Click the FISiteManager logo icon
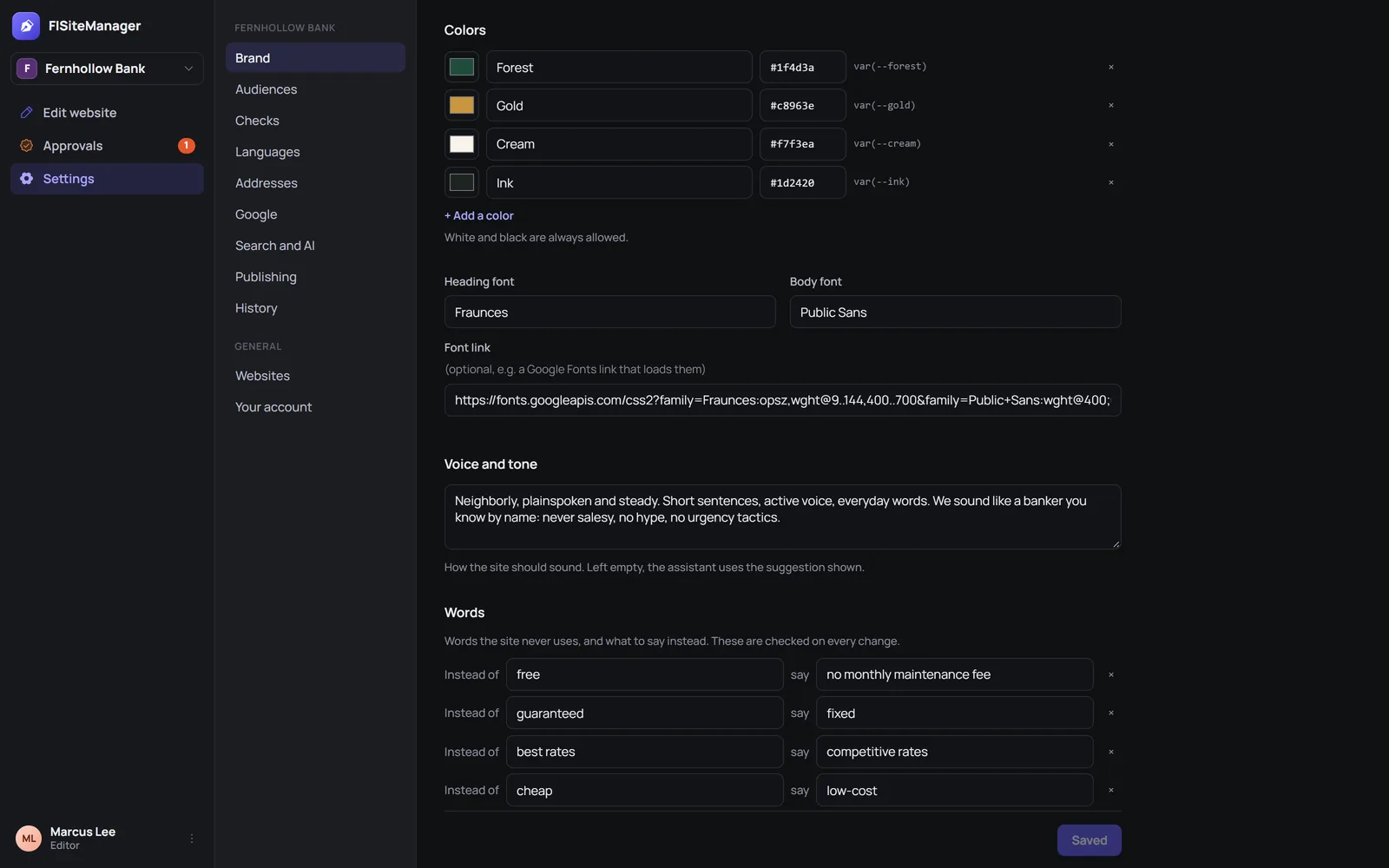The image size is (1389, 868). pos(26,26)
